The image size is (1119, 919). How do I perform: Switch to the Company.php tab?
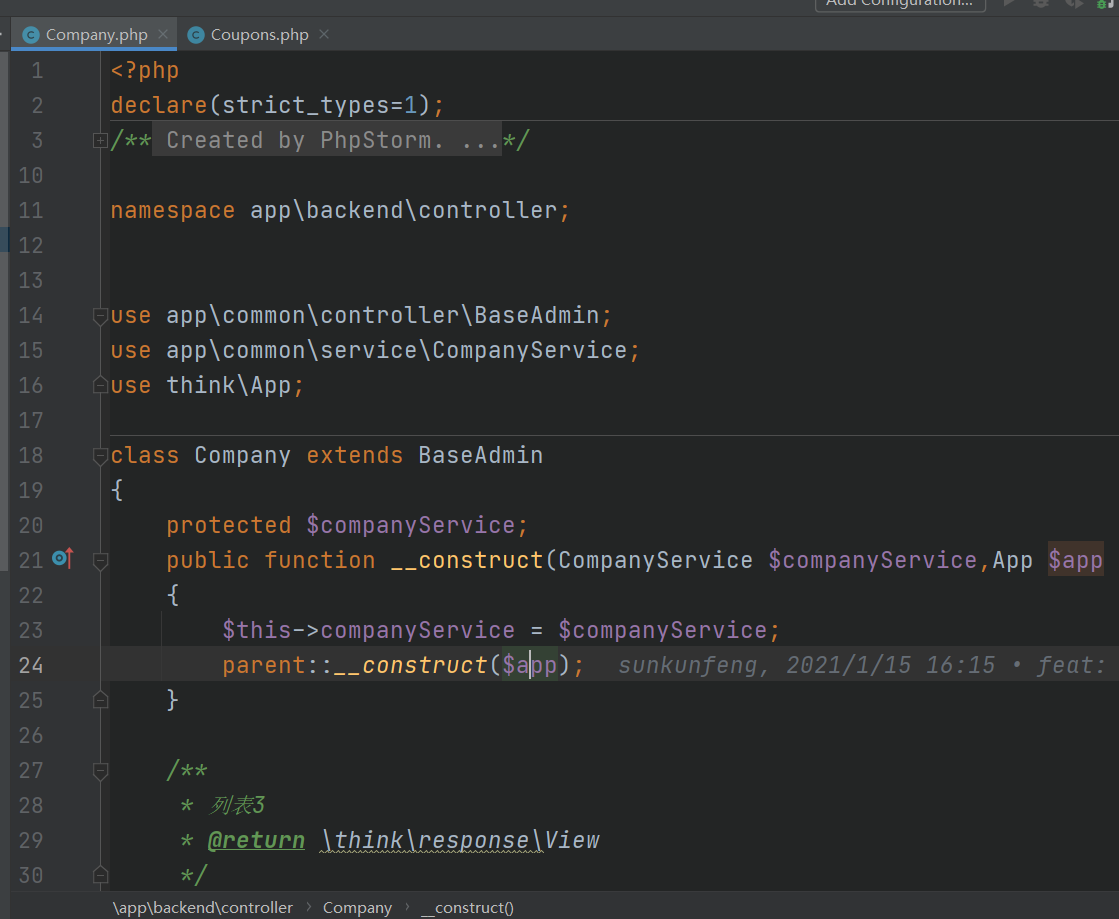(x=96, y=35)
